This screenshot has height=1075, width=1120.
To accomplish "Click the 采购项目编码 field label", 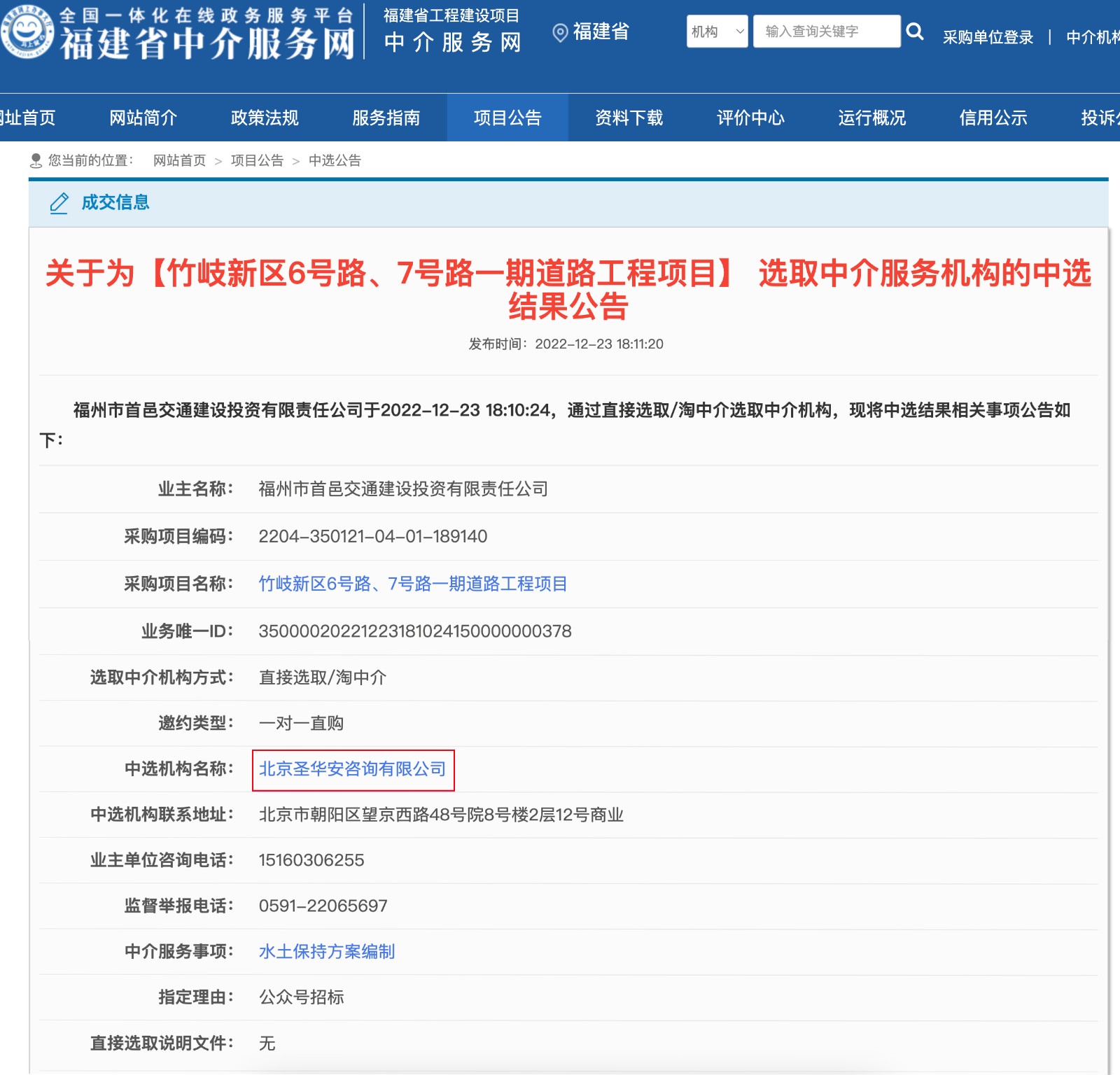I will pos(178,537).
